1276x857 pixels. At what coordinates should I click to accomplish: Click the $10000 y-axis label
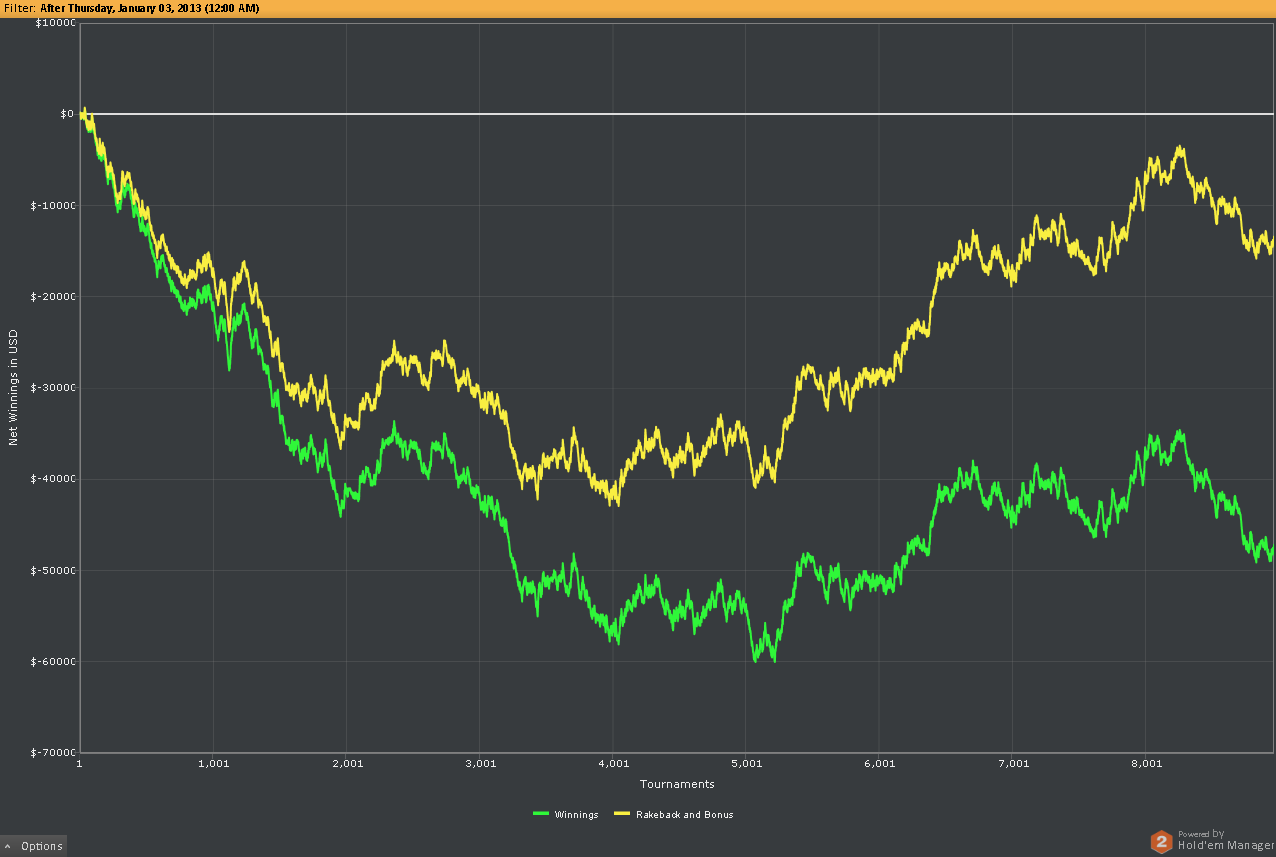[x=56, y=23]
